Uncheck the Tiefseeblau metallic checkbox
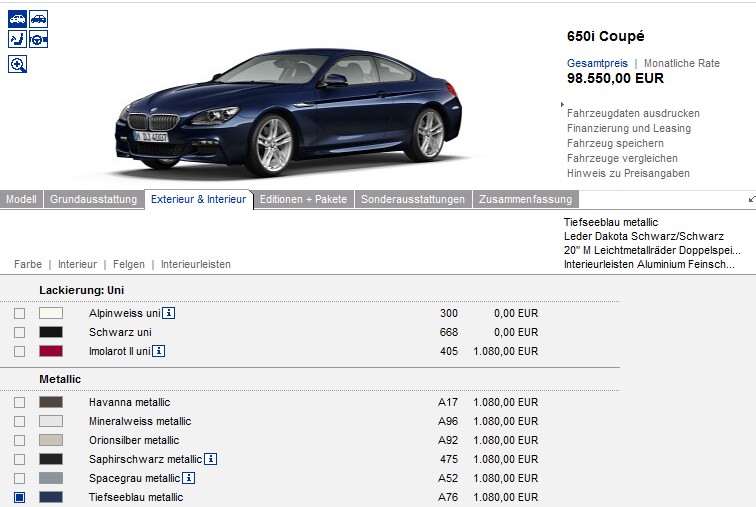 pos(19,497)
